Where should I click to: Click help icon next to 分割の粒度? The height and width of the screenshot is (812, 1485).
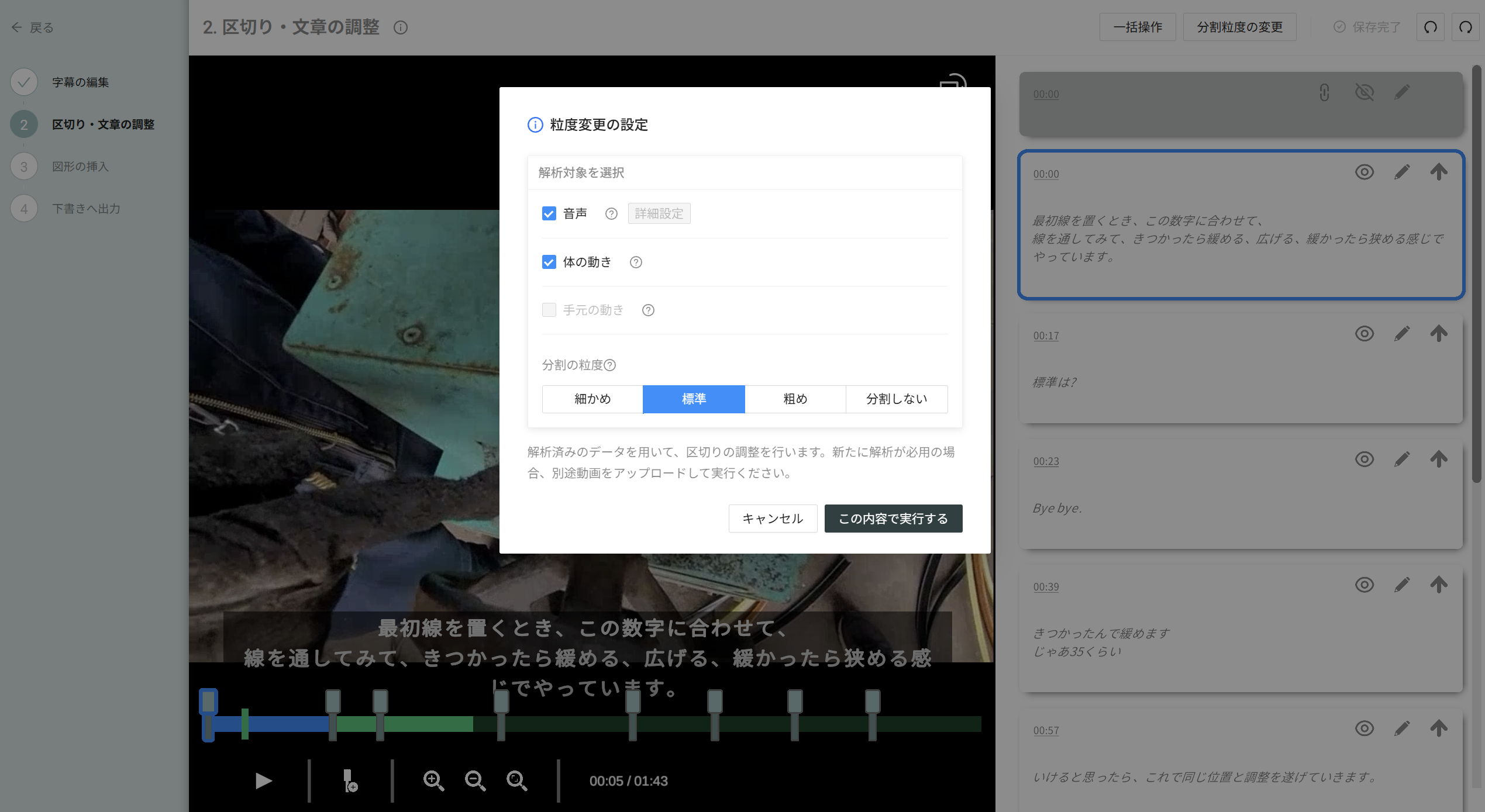[x=609, y=365]
